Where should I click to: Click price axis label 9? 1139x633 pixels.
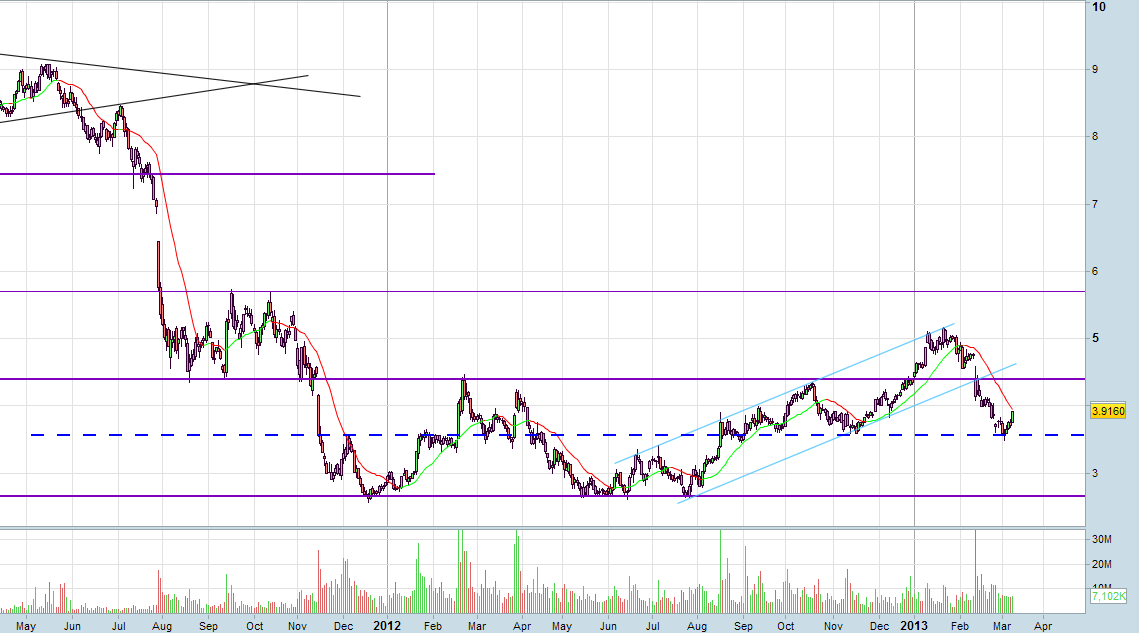point(1095,69)
